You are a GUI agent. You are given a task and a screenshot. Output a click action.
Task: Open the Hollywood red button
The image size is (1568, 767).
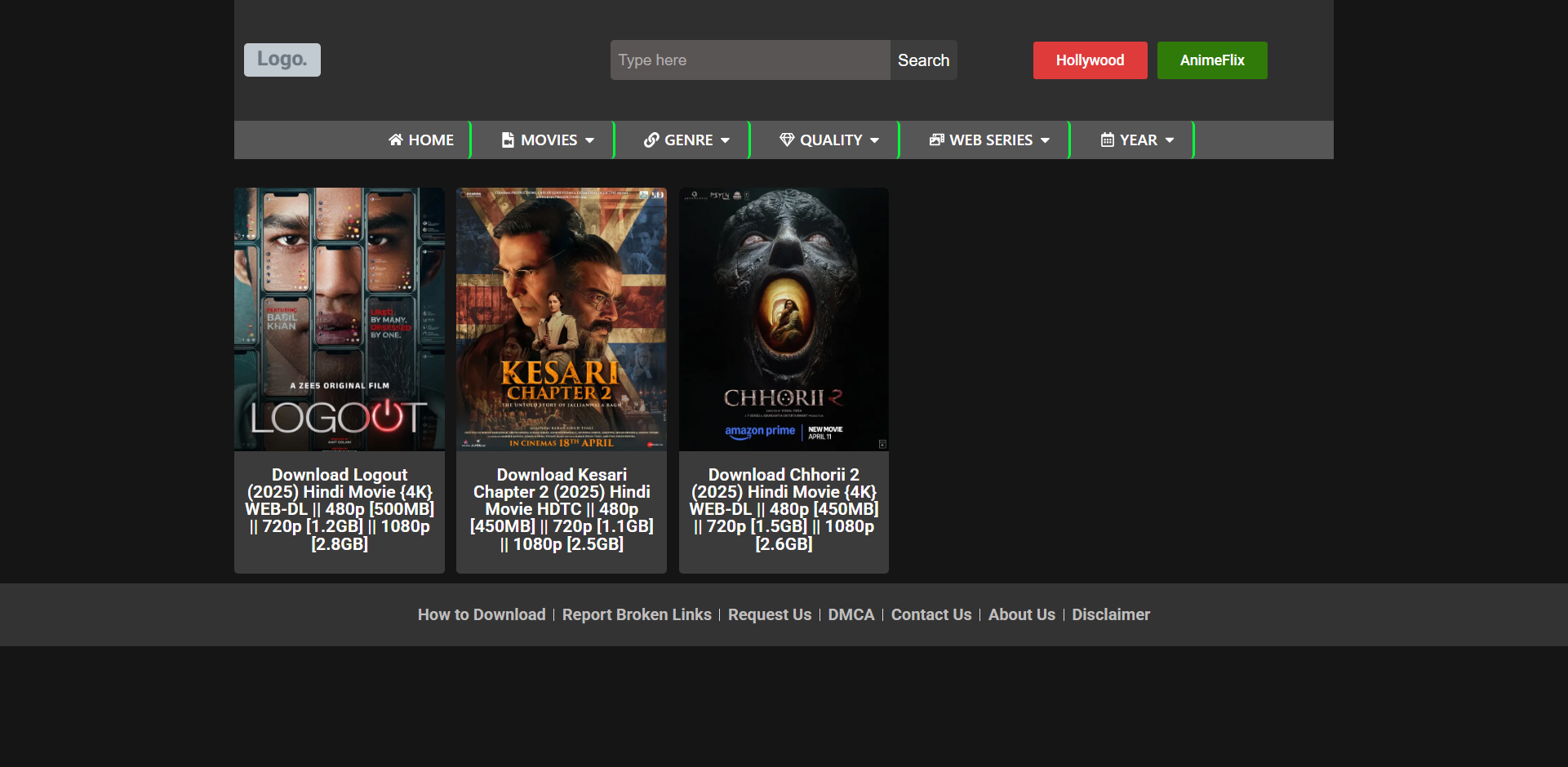[x=1090, y=60]
